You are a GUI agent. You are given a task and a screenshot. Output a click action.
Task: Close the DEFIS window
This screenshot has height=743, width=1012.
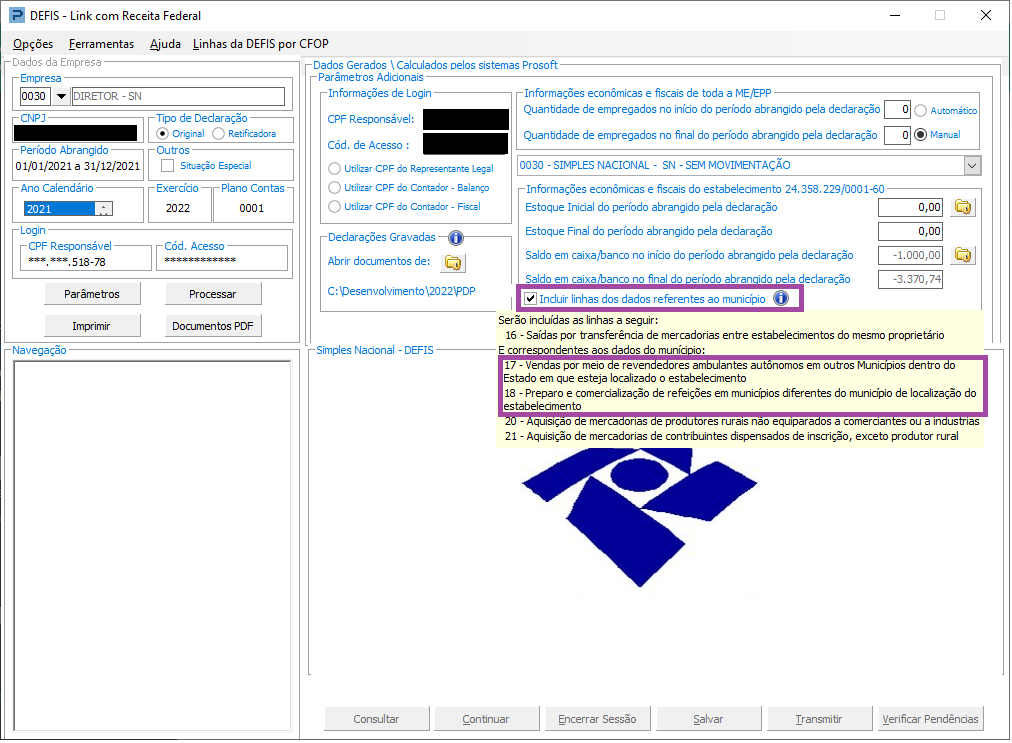click(986, 15)
